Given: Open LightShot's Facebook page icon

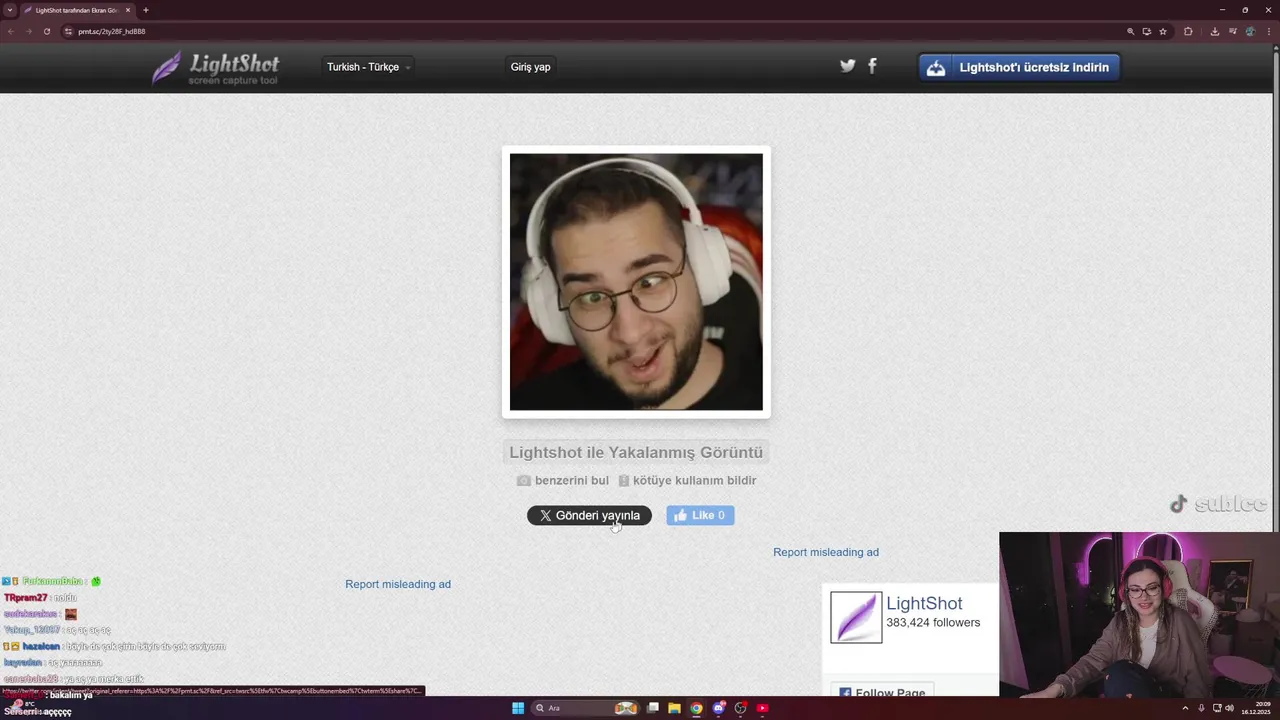Looking at the screenshot, I should pyautogui.click(x=872, y=66).
